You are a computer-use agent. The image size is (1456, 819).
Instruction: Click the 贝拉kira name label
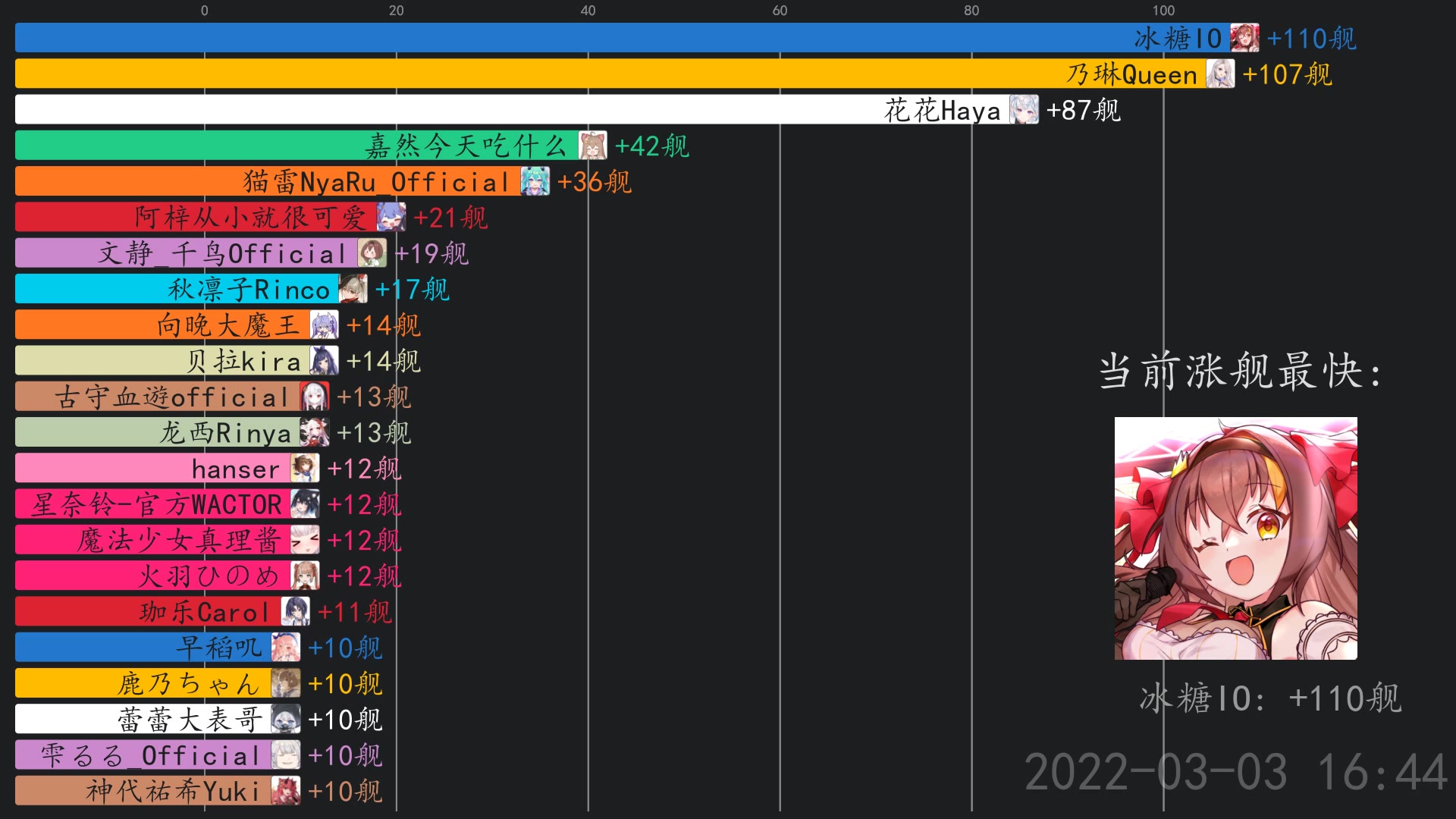tap(244, 361)
